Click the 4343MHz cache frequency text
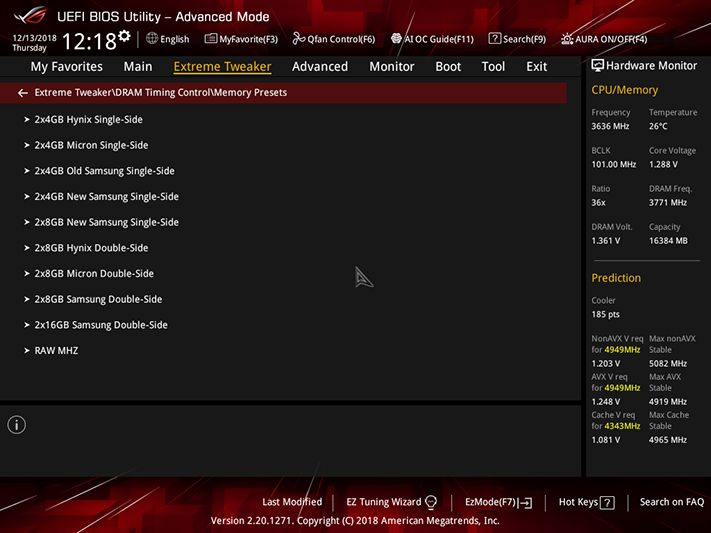Screen dimensions: 711x533 (622, 426)
